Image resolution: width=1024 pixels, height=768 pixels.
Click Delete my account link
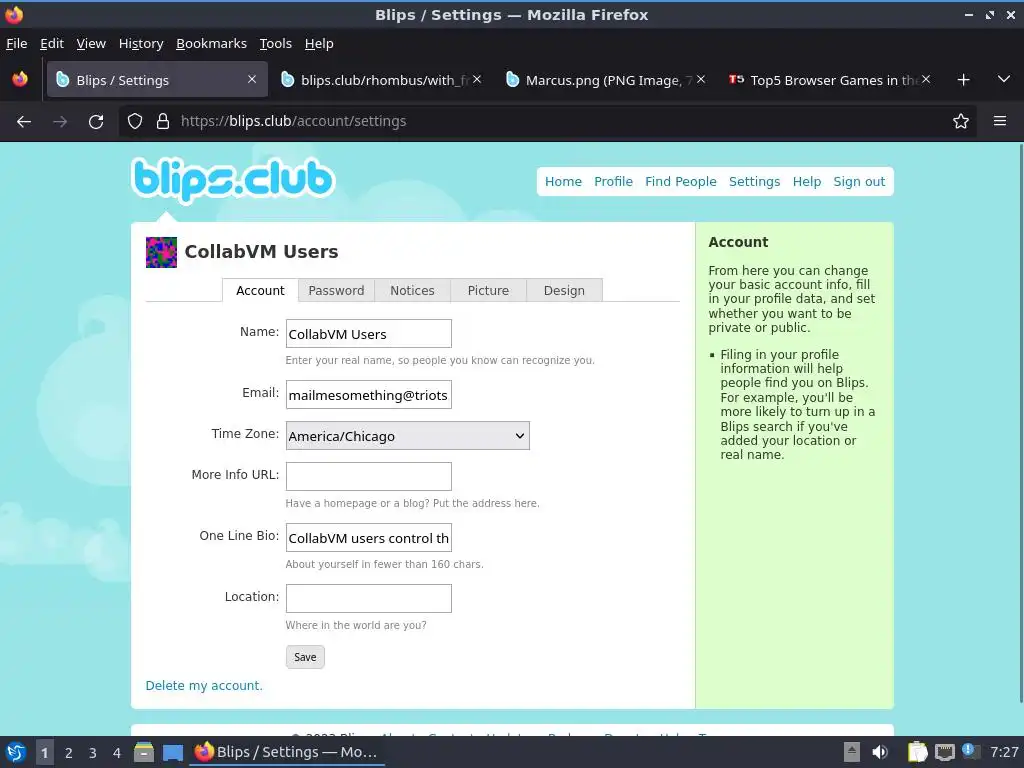click(204, 686)
